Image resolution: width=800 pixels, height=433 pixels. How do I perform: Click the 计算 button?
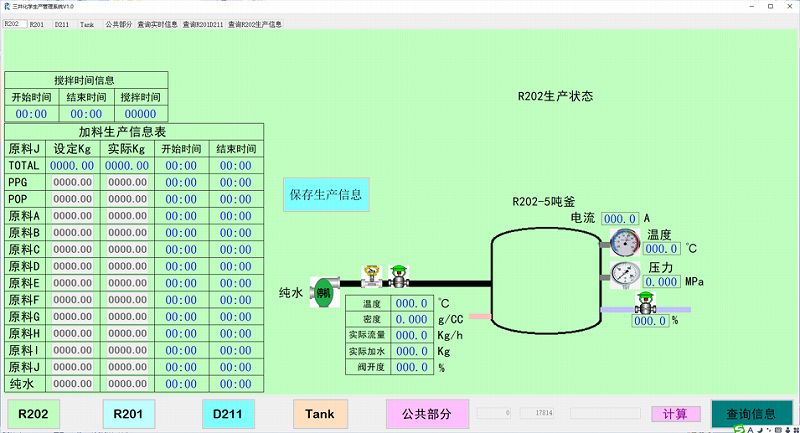pos(676,414)
